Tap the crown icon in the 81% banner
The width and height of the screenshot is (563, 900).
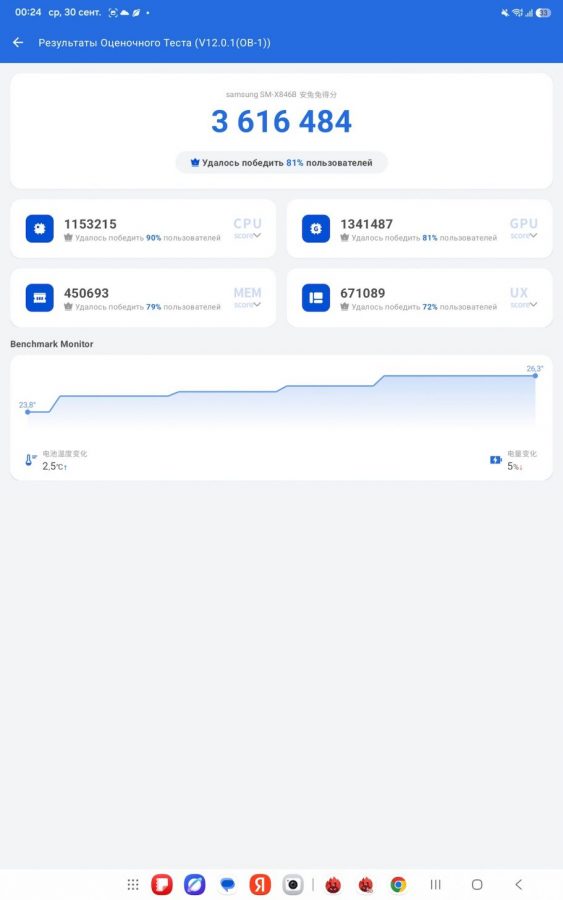195,162
